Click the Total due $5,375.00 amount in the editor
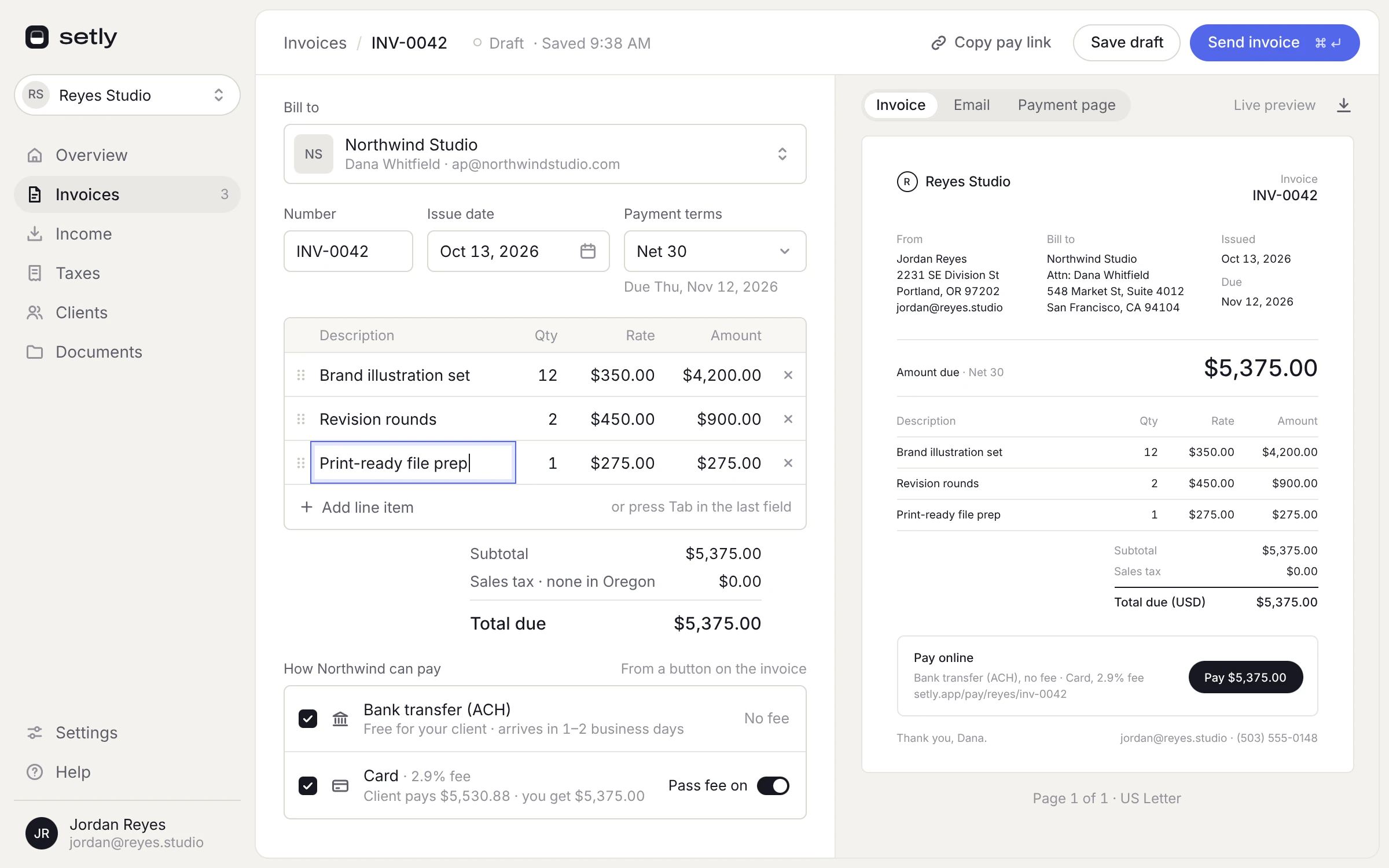This screenshot has height=868, width=1389. (x=717, y=623)
